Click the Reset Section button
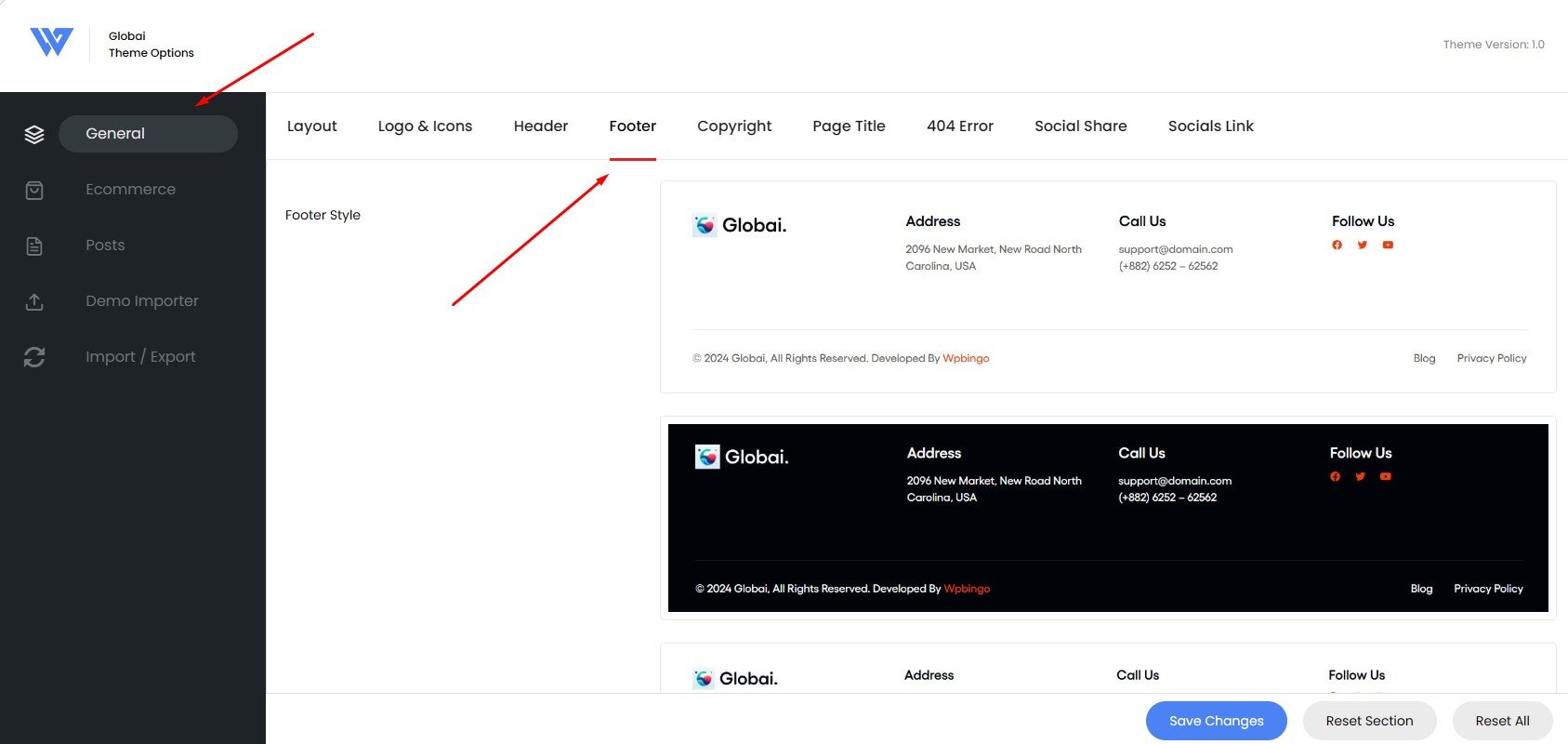 click(x=1369, y=721)
